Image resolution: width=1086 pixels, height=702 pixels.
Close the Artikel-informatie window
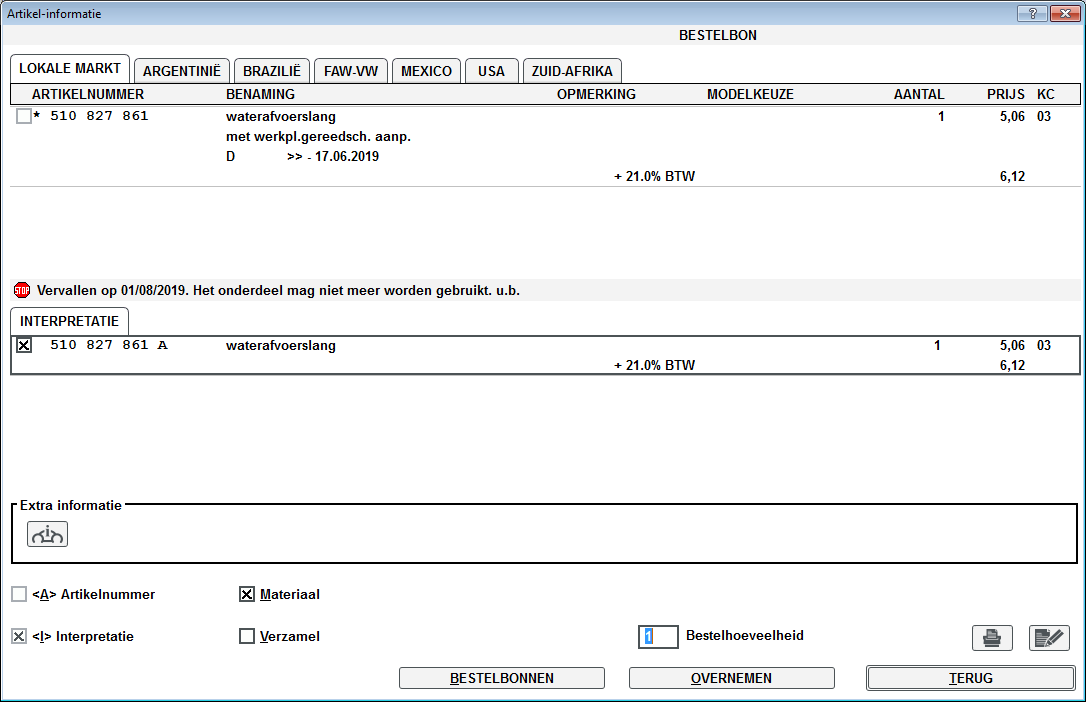click(1062, 13)
